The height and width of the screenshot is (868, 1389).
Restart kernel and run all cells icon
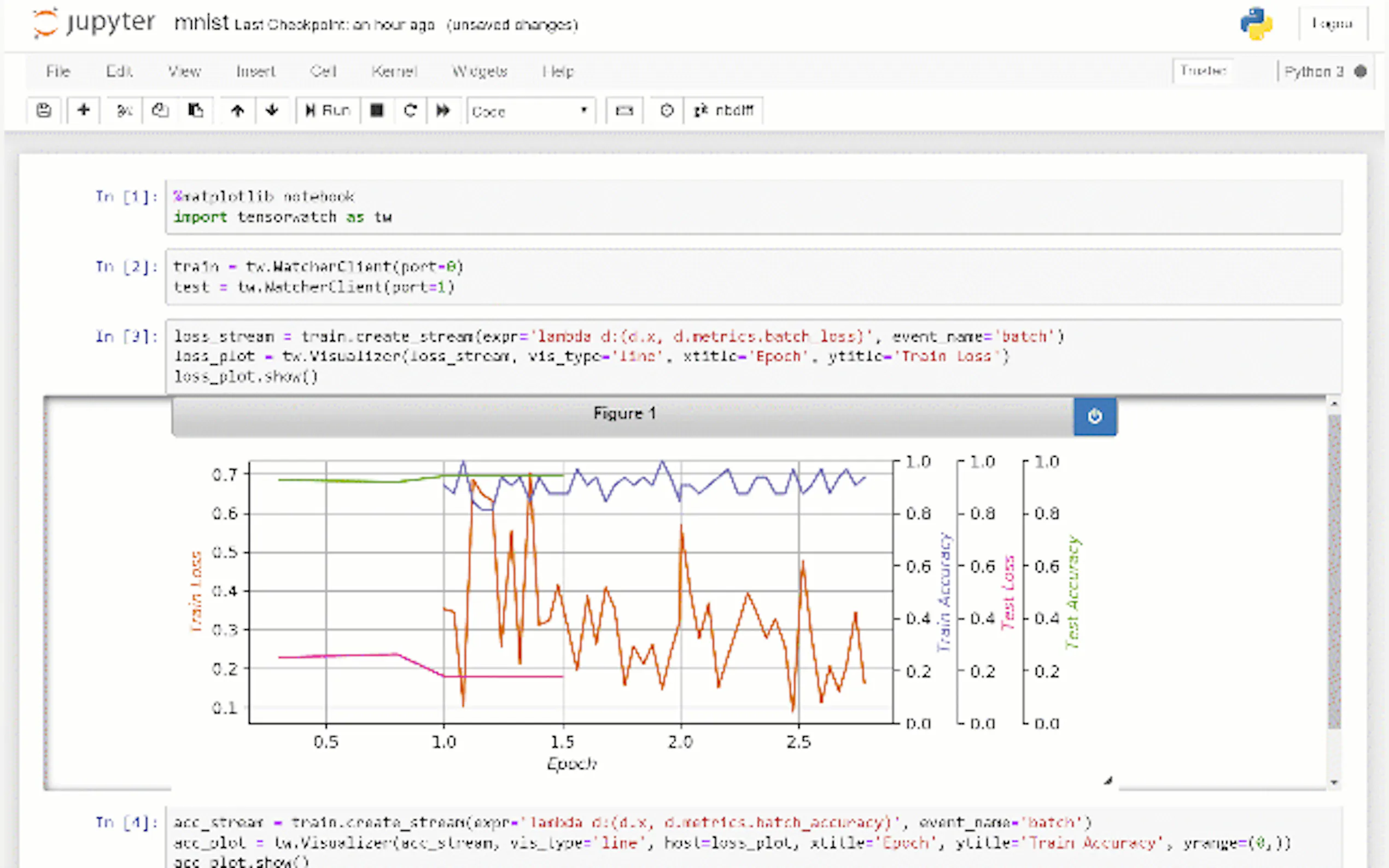click(x=443, y=110)
